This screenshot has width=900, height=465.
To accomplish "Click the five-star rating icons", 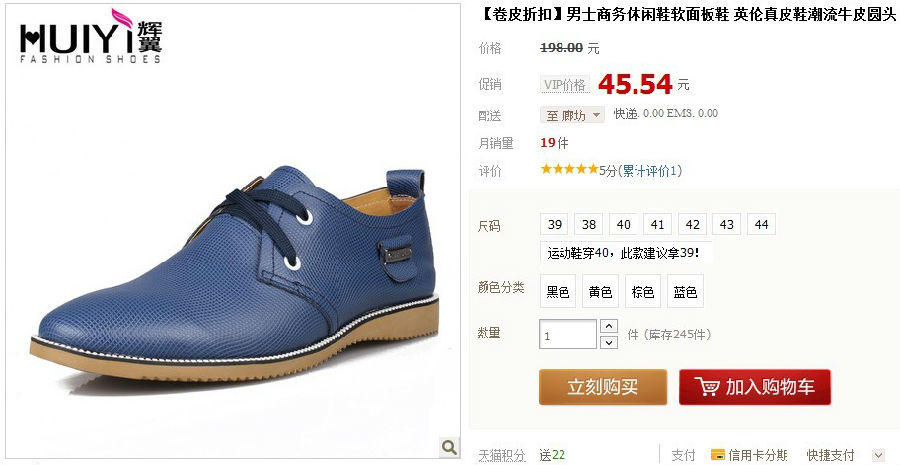I will click(x=569, y=169).
